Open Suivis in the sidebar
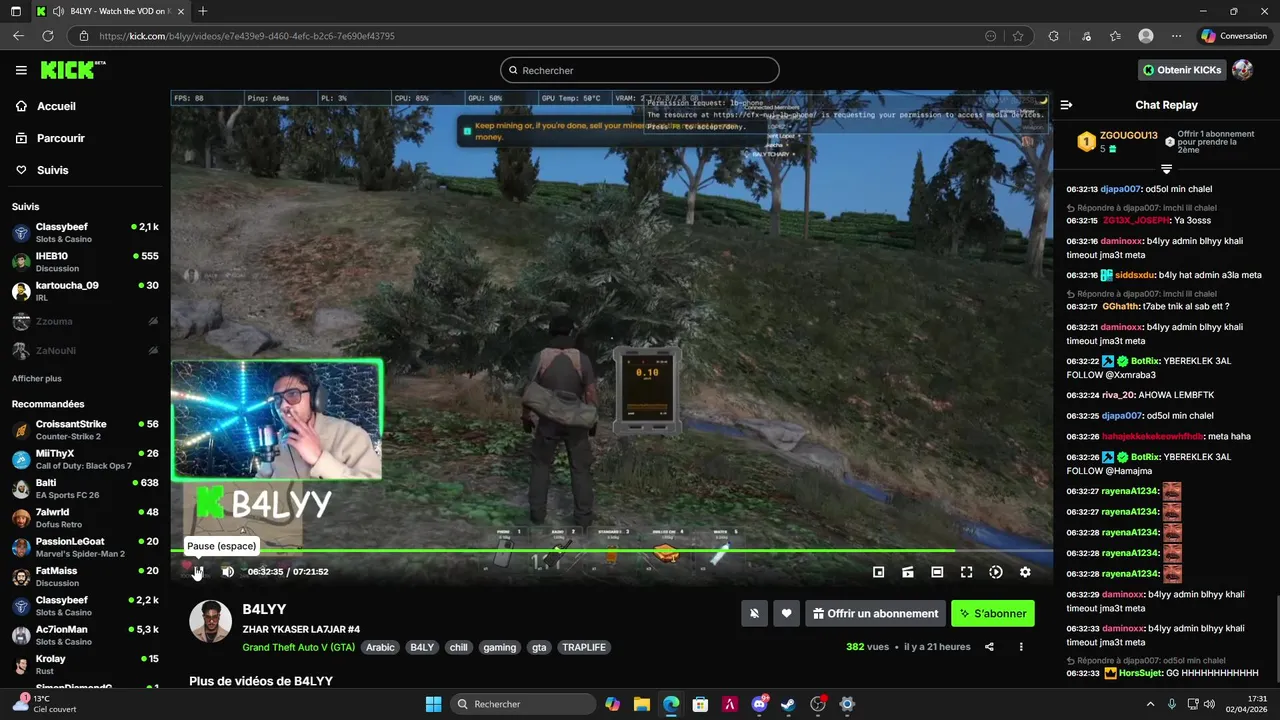 tap(52, 170)
